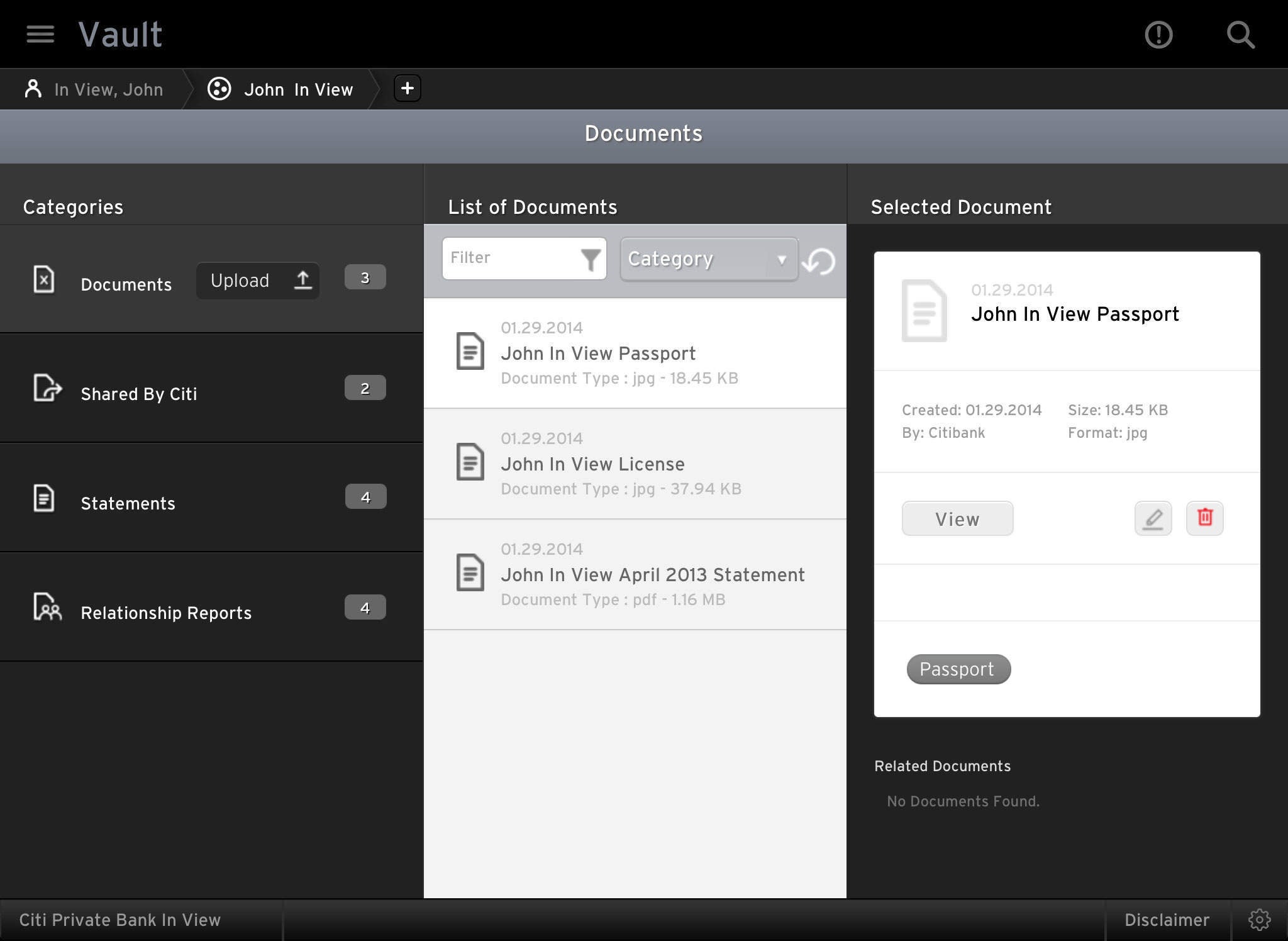The image size is (1288, 941).
Task: Click the License row document icon
Action: [470, 462]
